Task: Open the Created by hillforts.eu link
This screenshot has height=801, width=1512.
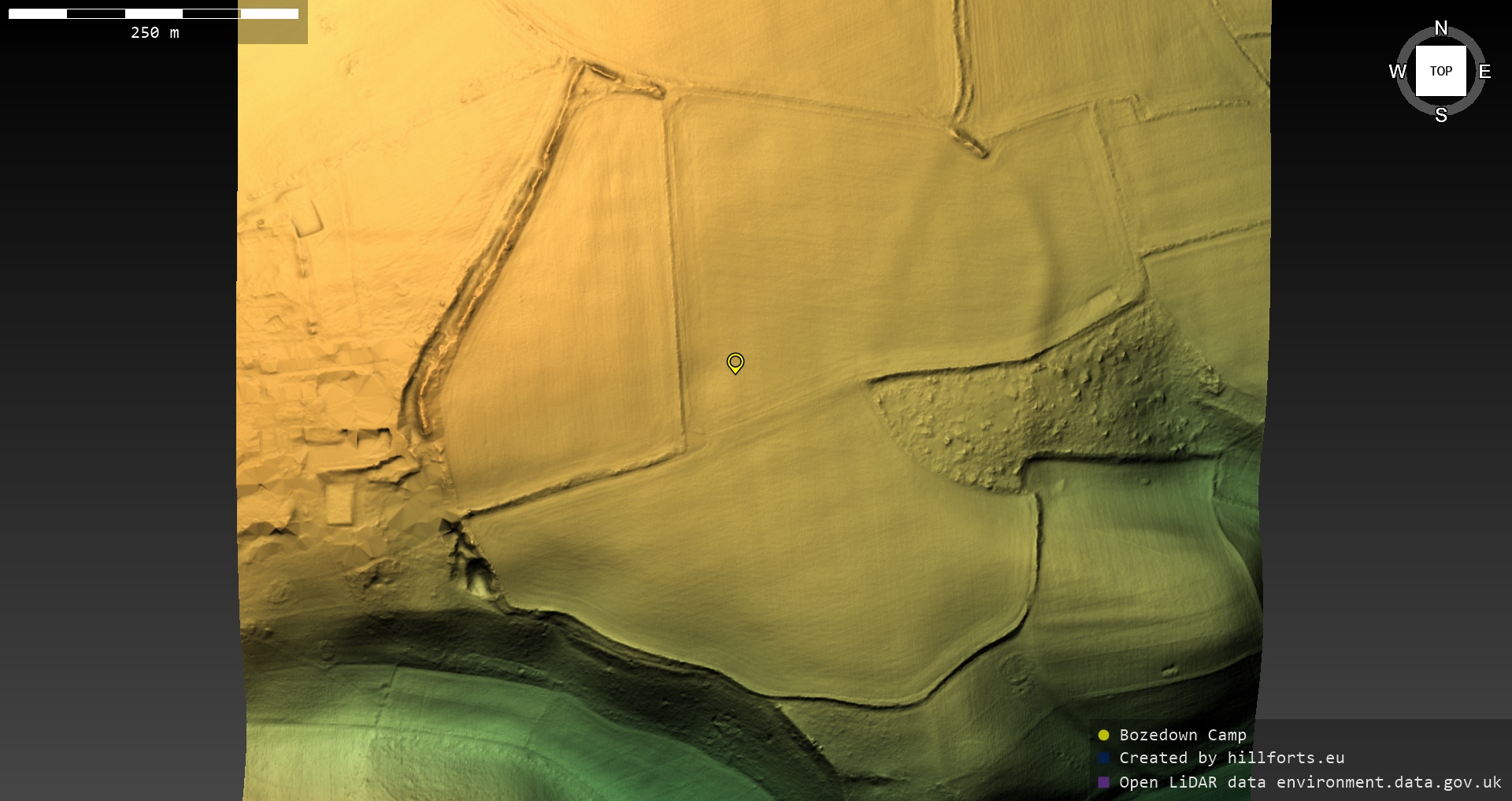Action: pos(1232,758)
